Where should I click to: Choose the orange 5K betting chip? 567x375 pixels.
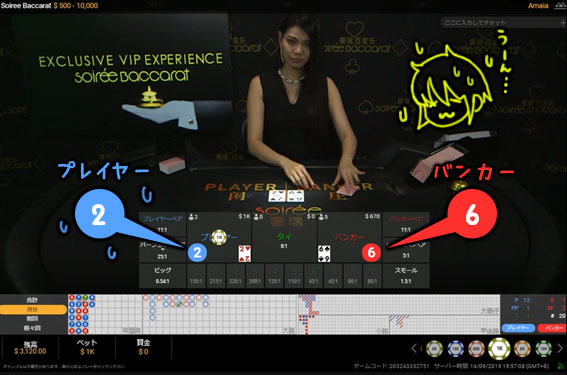(522, 349)
